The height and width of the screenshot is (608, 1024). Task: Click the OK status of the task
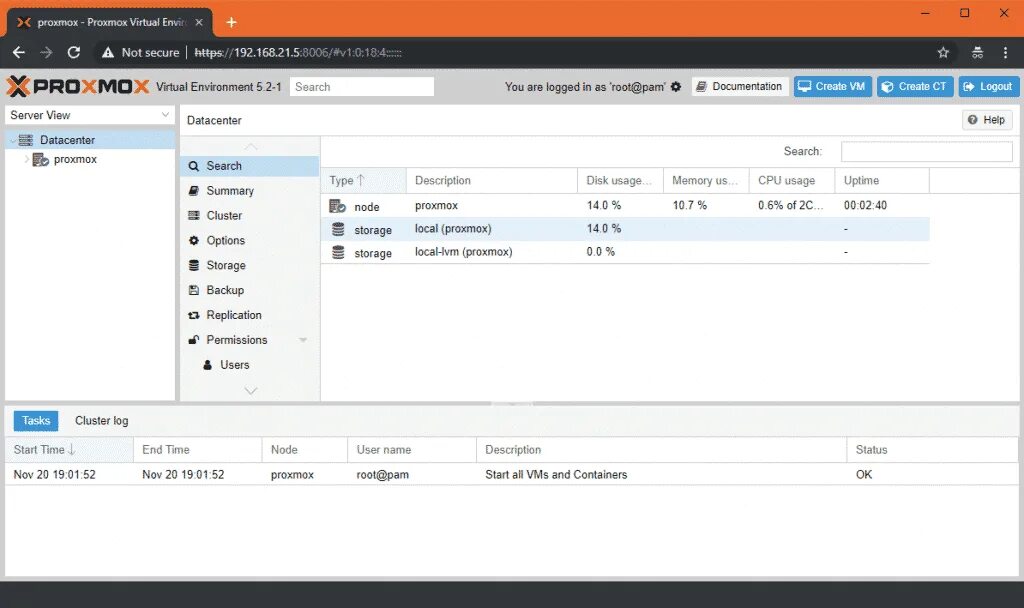(x=864, y=475)
